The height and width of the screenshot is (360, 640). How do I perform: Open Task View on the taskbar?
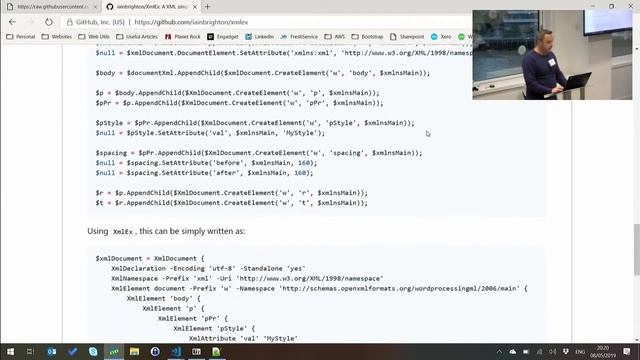pyautogui.click(x=30, y=351)
